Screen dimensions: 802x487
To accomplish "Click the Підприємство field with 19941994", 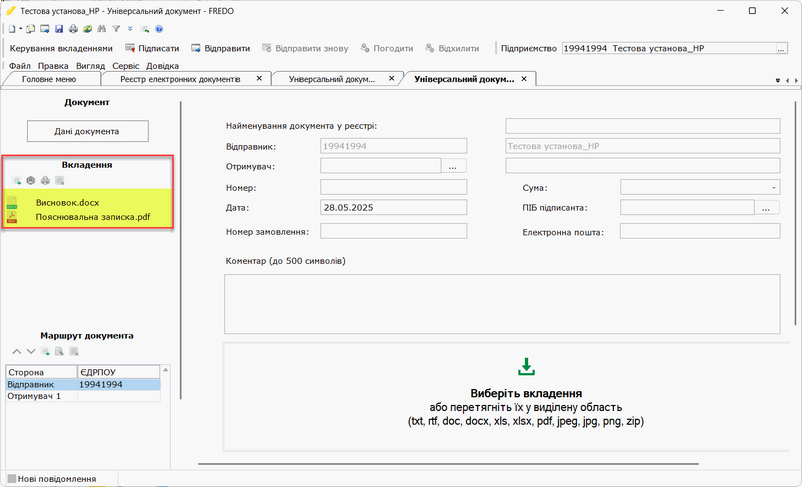I will coord(669,49).
